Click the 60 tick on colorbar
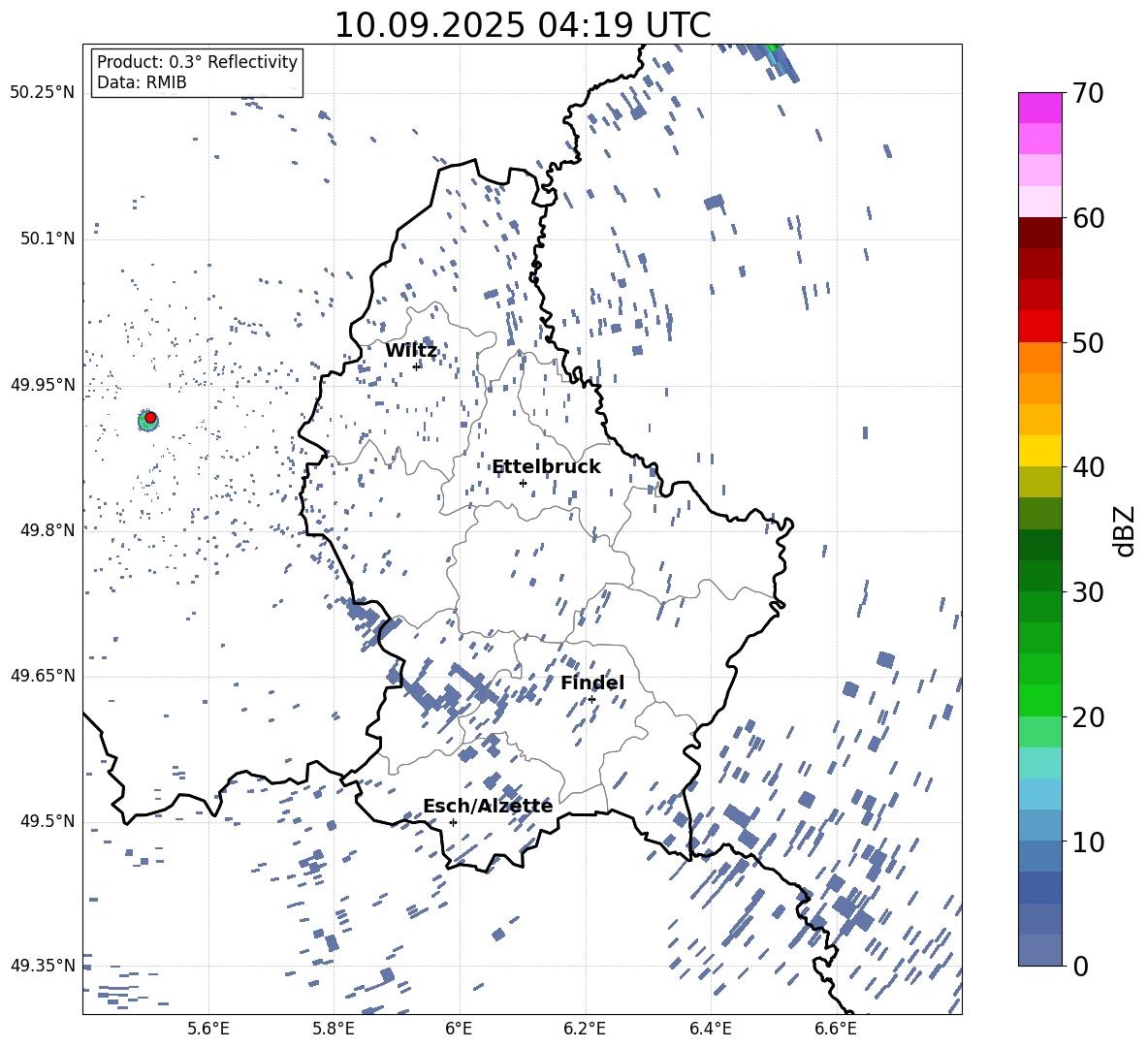The image size is (1148, 1048). click(x=1088, y=218)
